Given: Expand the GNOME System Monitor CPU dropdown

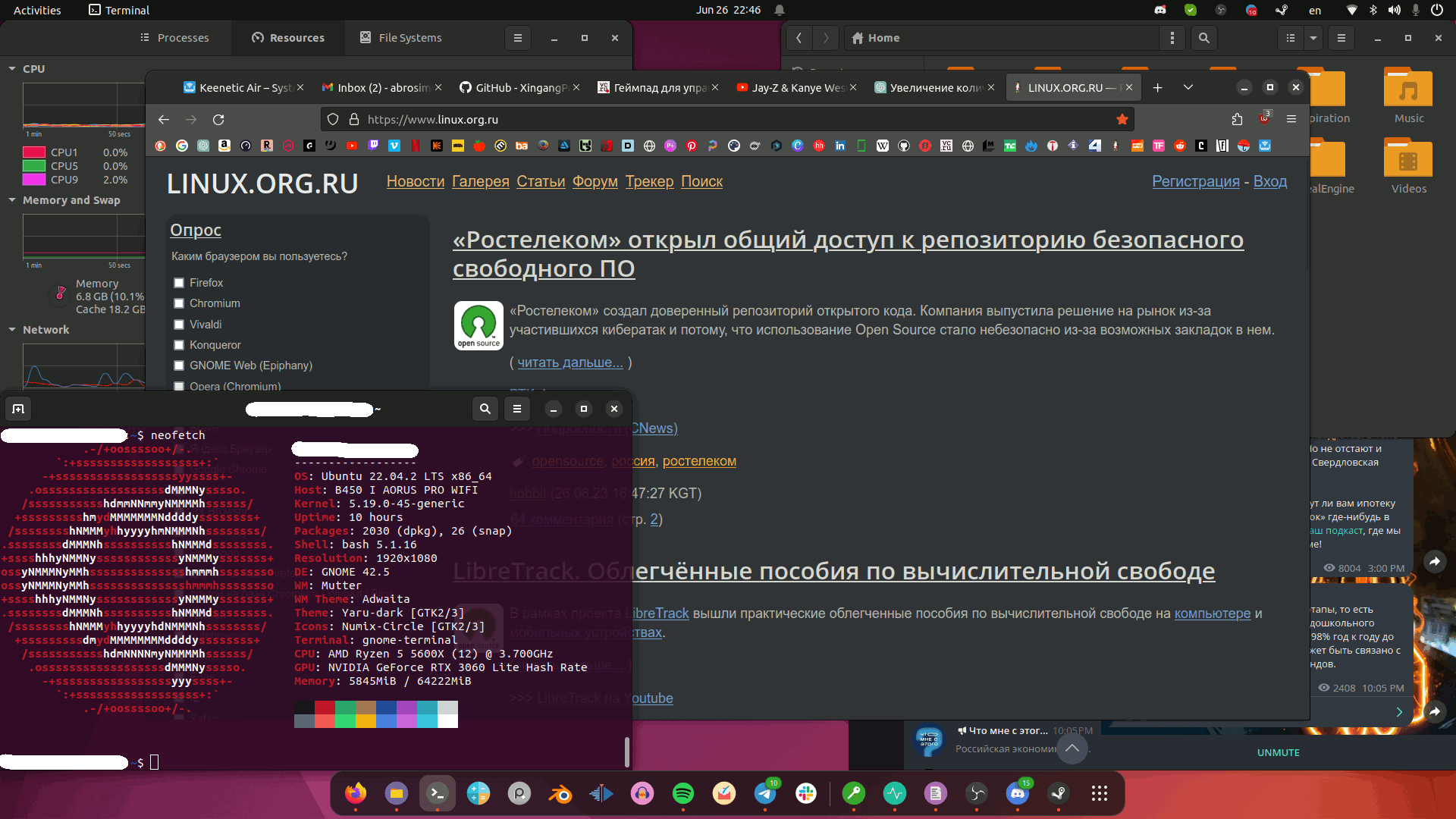Looking at the screenshot, I should [12, 68].
